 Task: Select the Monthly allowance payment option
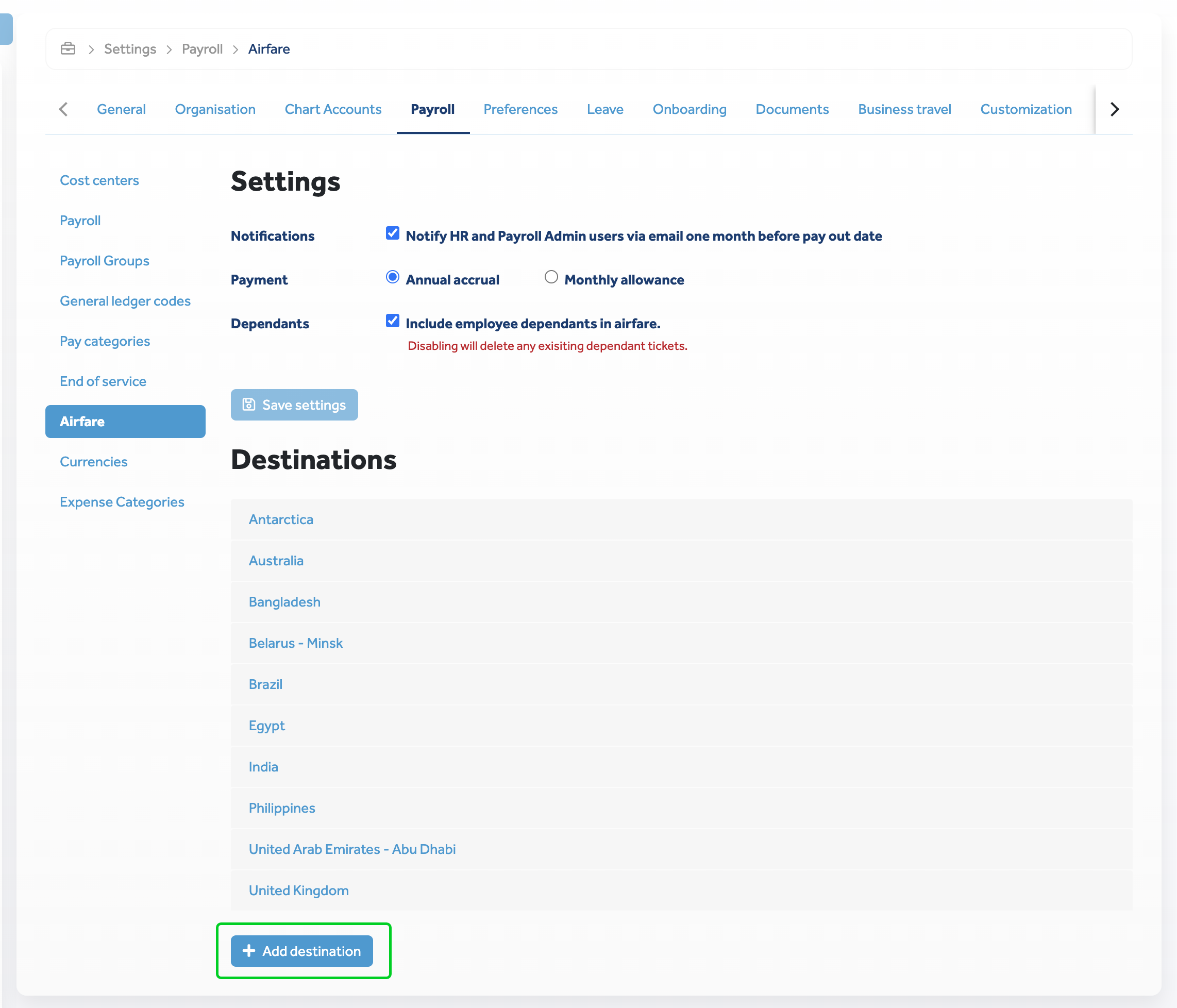[x=550, y=277]
